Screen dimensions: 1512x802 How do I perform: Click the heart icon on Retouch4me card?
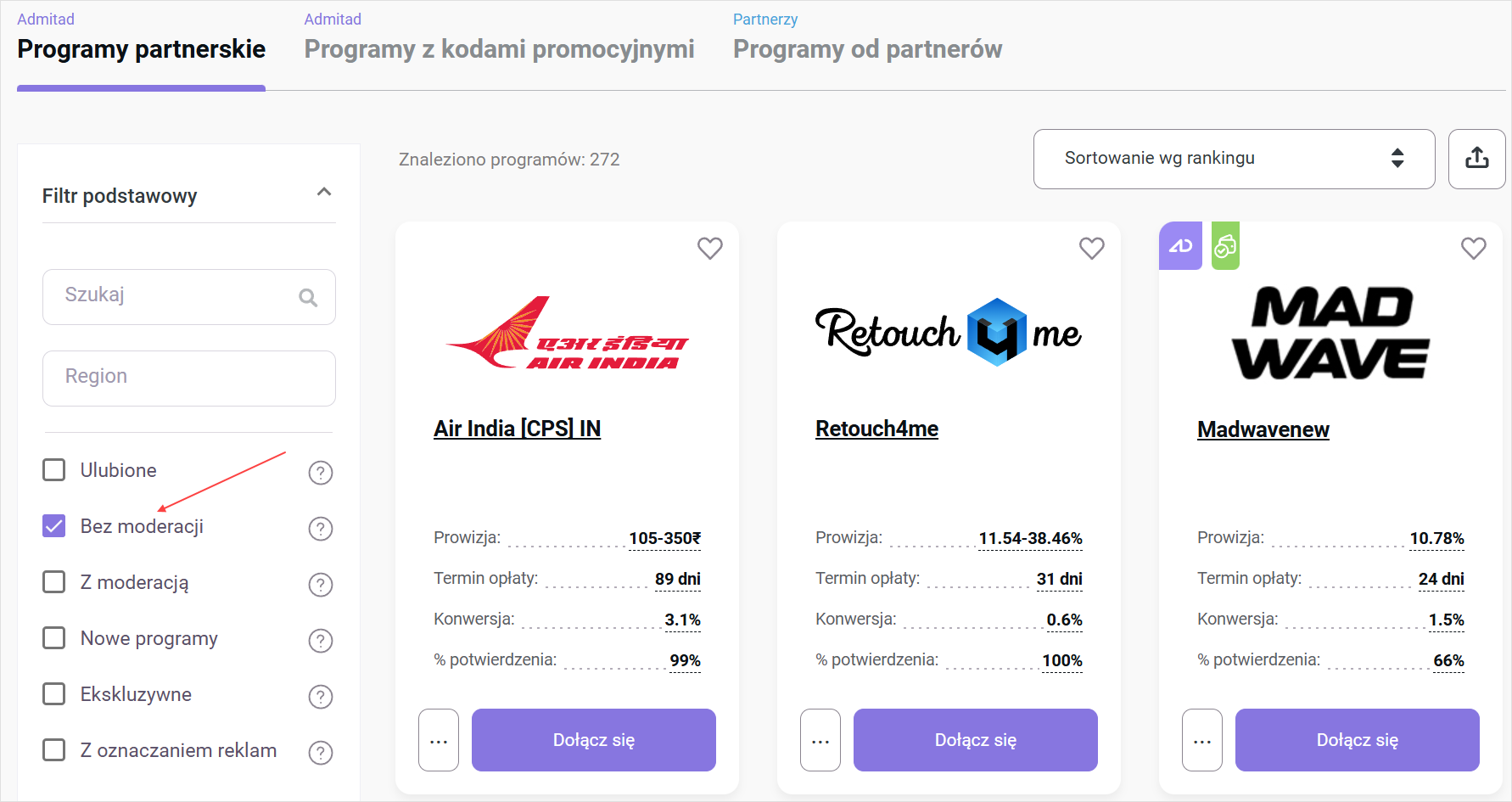[x=1091, y=248]
